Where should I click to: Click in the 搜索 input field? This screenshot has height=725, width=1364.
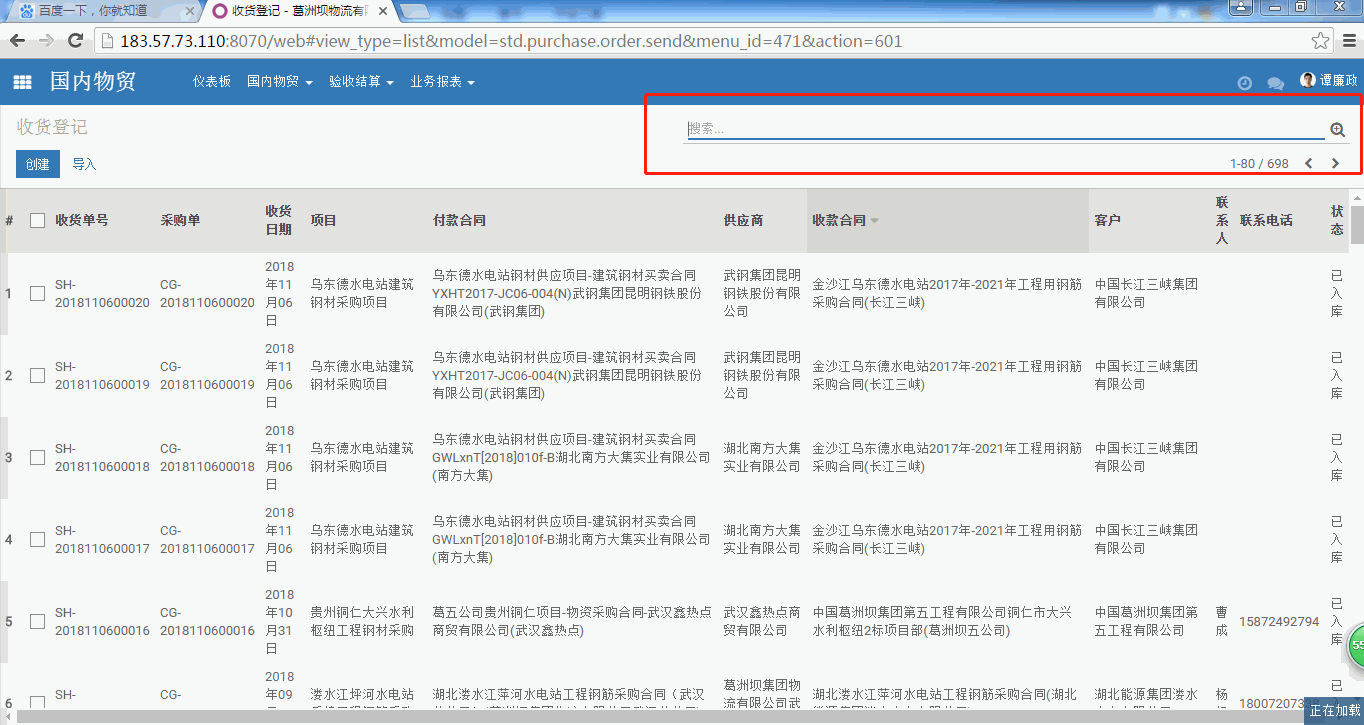[1000, 129]
